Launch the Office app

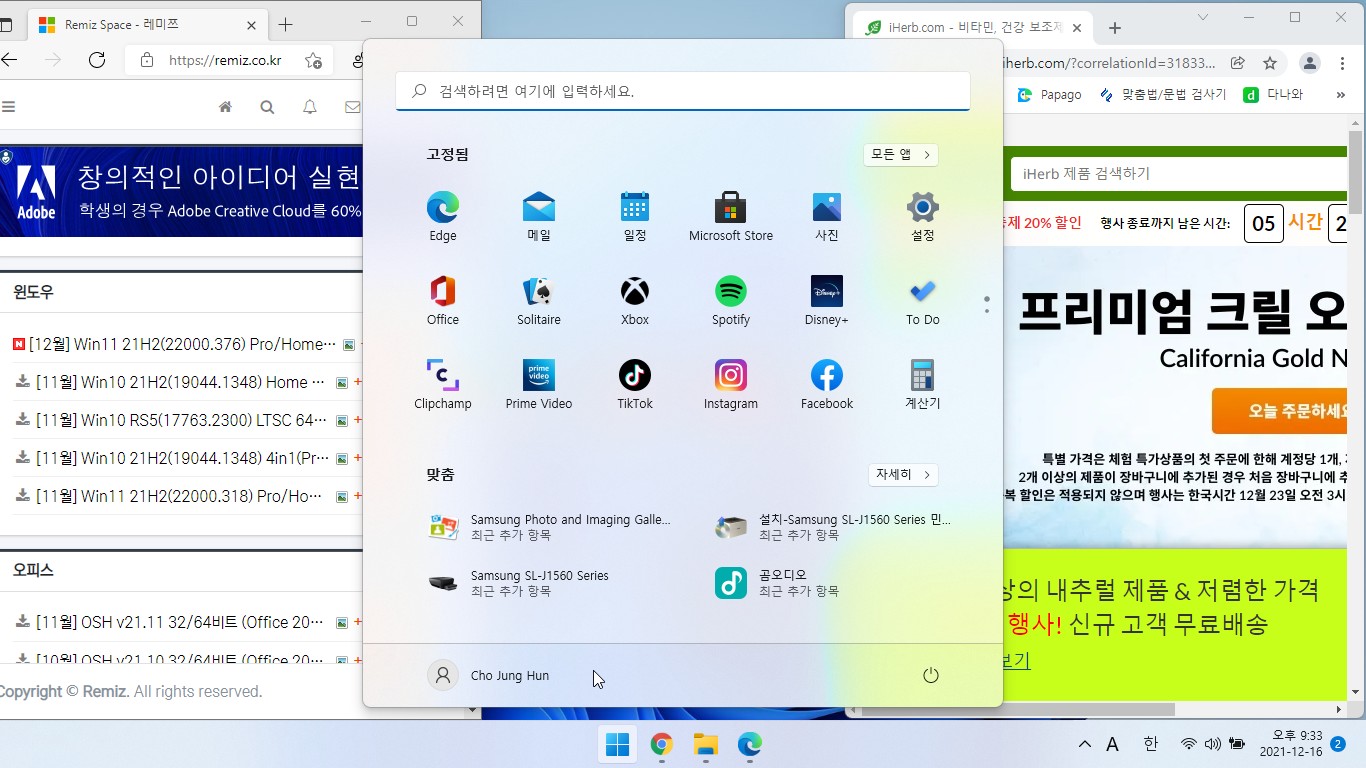click(443, 301)
